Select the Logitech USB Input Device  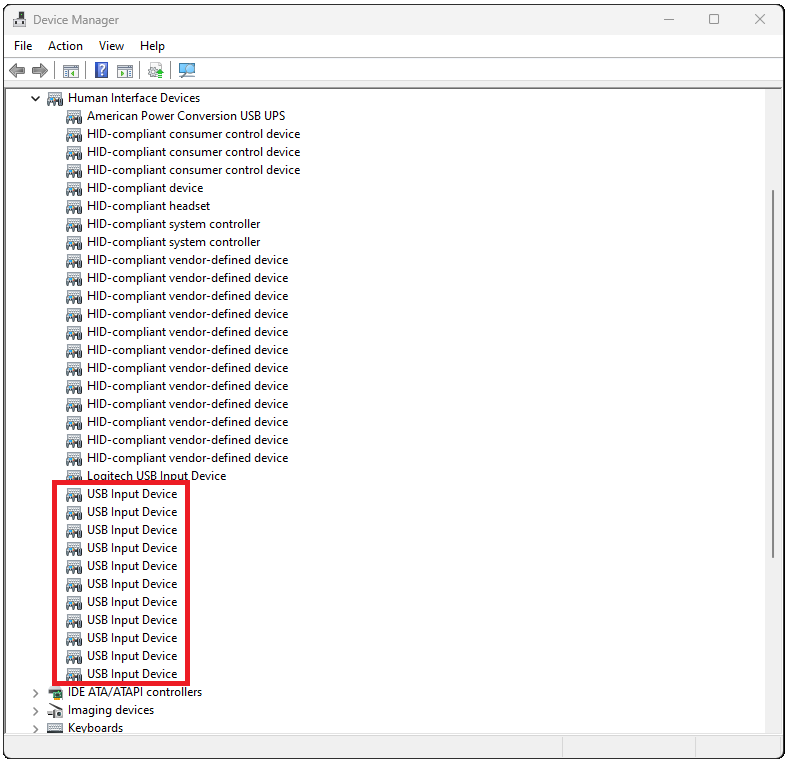point(156,476)
